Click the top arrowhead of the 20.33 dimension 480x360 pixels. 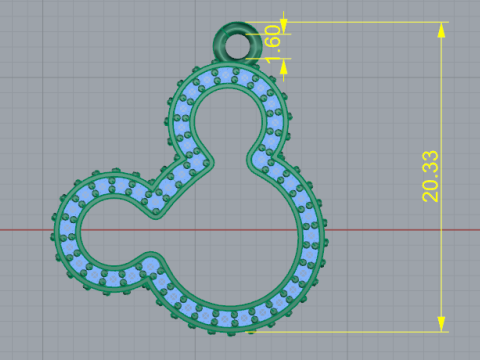pyautogui.click(x=441, y=31)
